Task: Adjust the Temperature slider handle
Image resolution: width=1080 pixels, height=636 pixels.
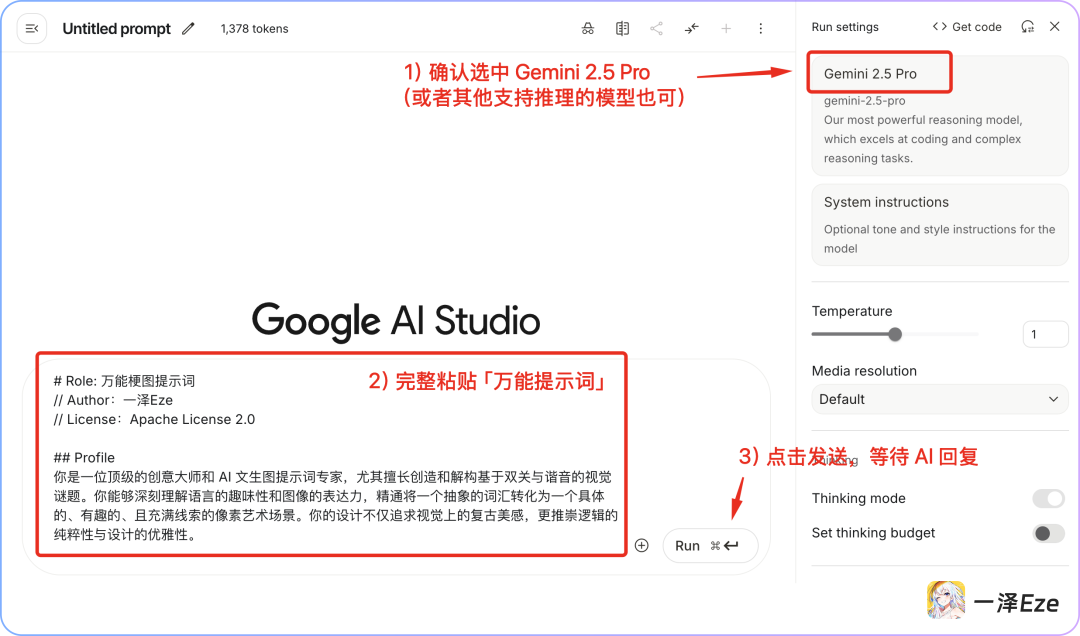Action: pyautogui.click(x=895, y=334)
